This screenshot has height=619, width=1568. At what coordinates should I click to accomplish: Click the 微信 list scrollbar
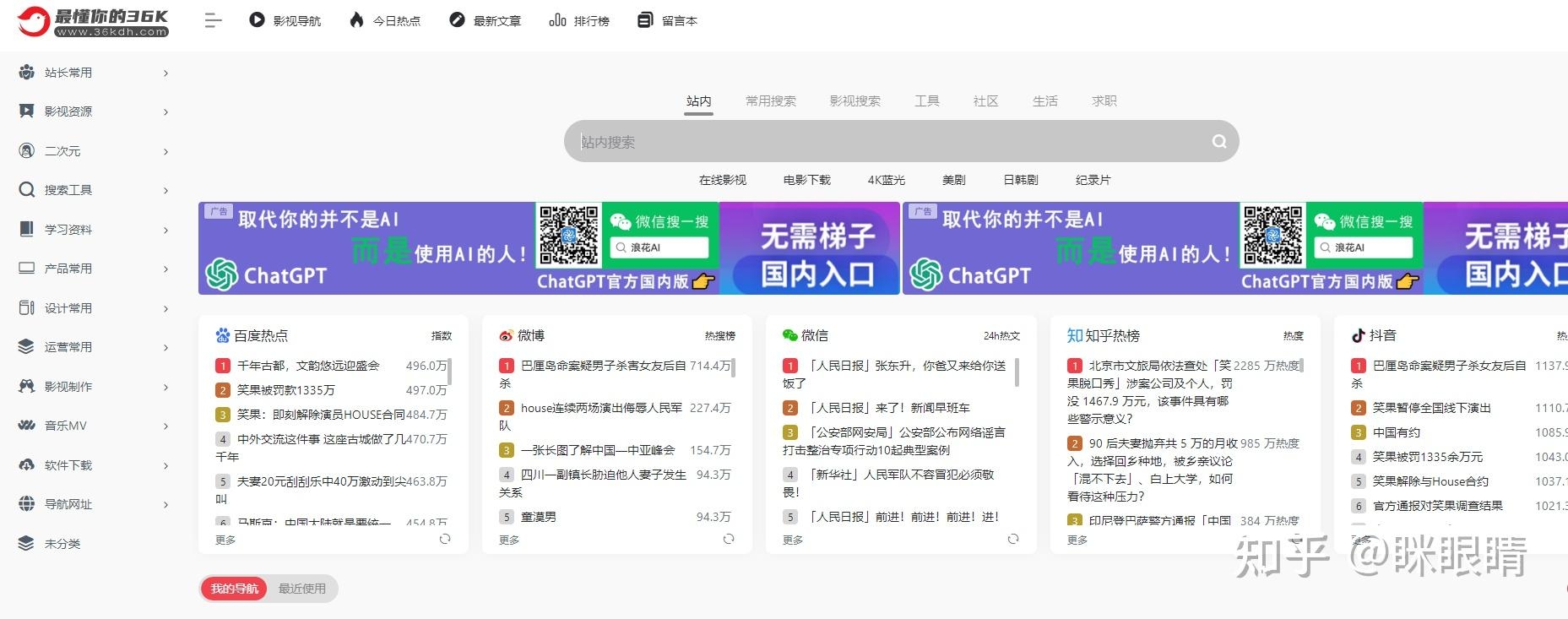pyautogui.click(x=1017, y=372)
